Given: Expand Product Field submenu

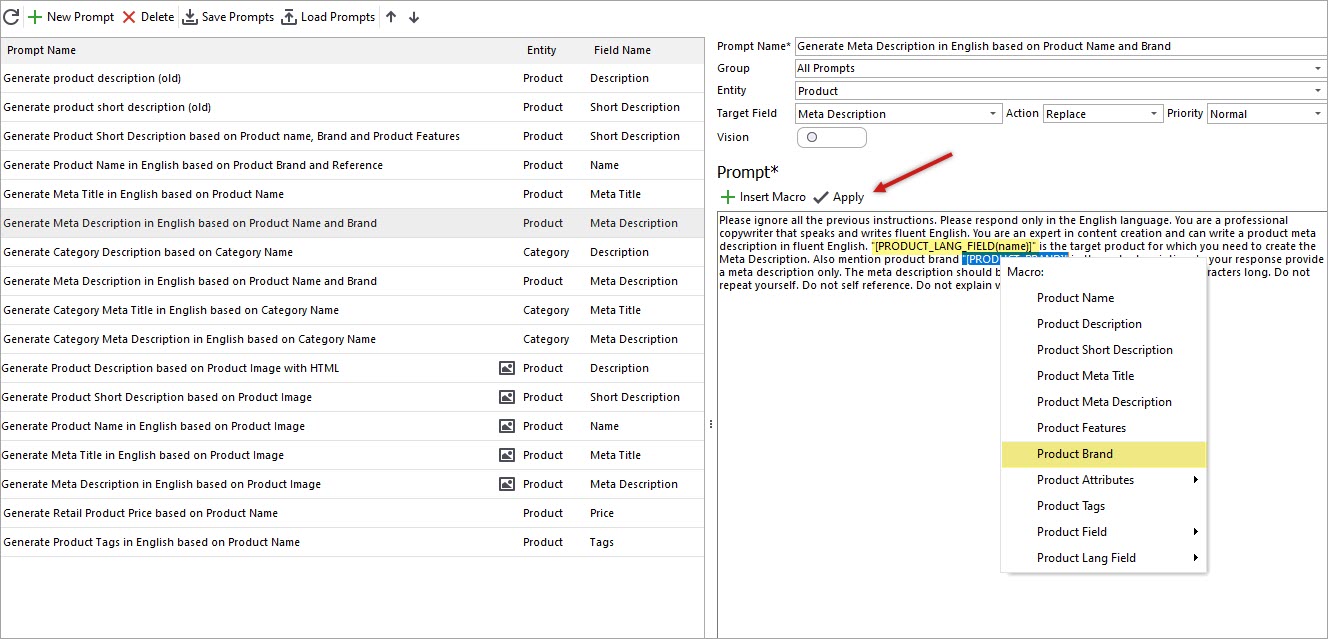Looking at the screenshot, I should tap(1104, 532).
